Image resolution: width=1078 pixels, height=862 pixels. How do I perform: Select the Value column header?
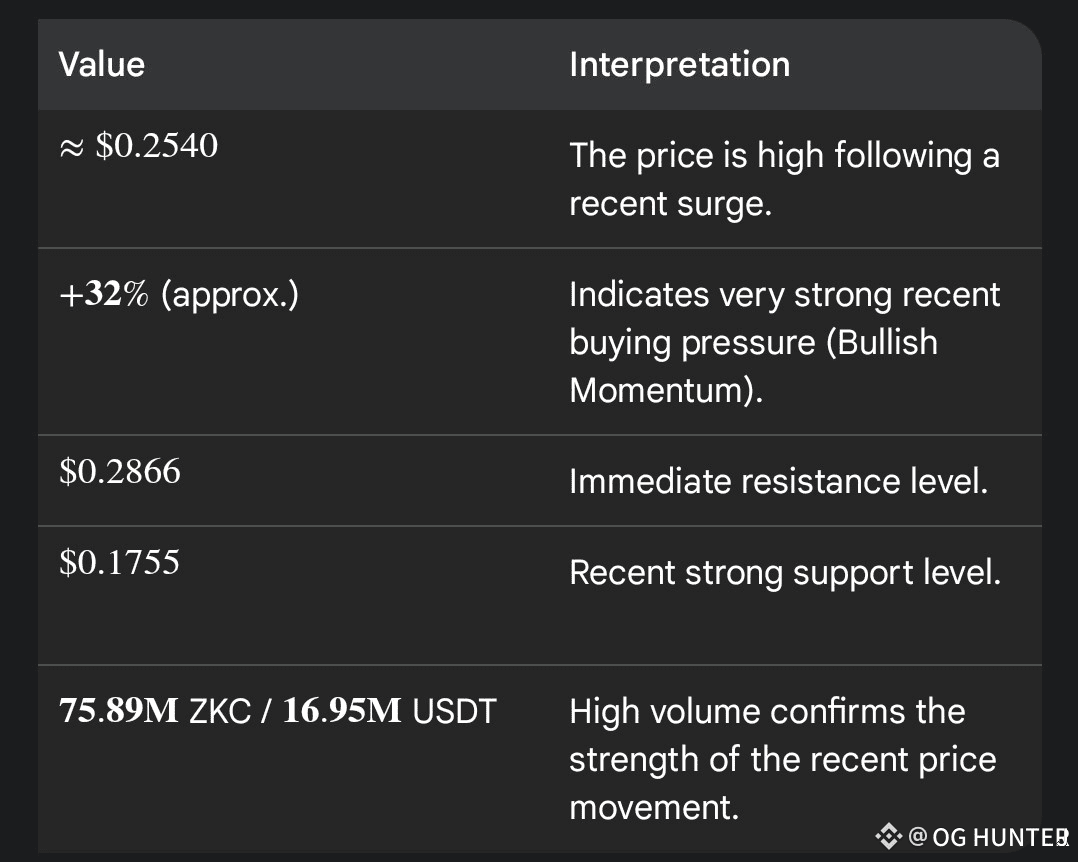coord(101,65)
